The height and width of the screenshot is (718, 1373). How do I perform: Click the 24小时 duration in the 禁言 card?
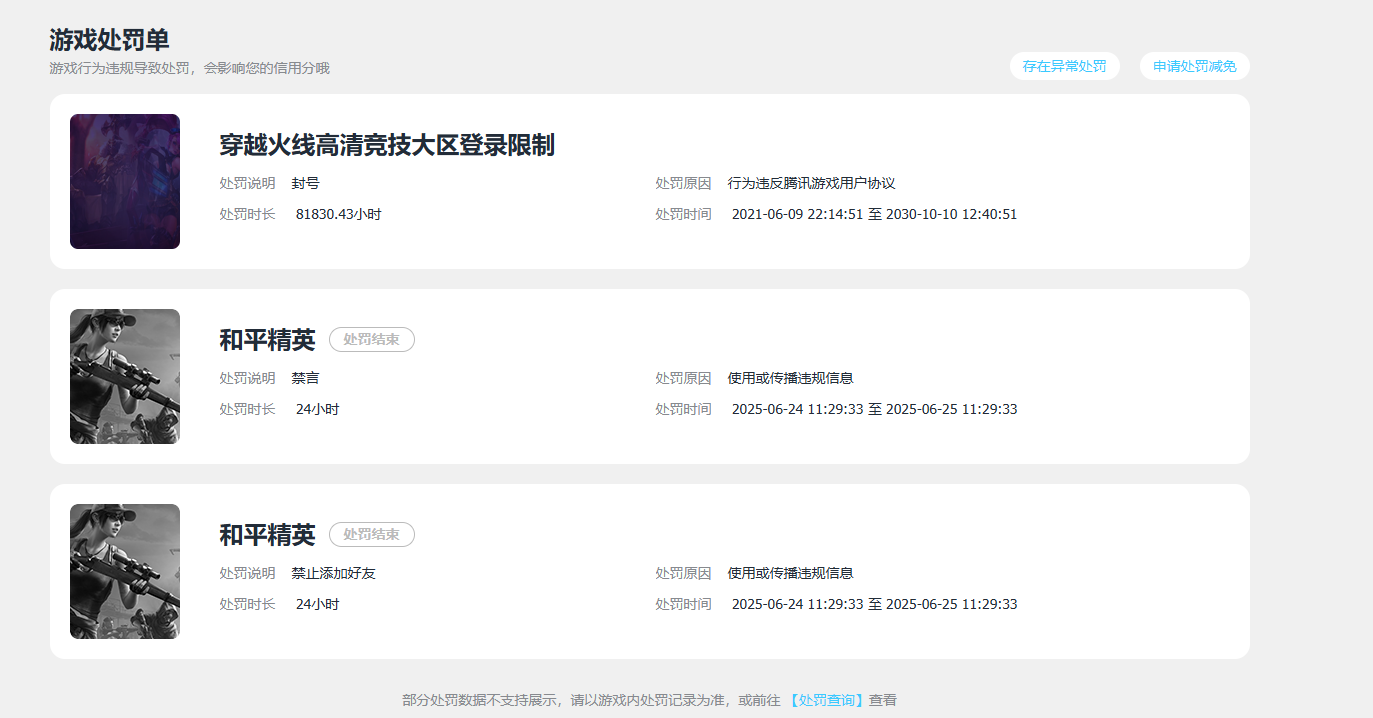317,409
